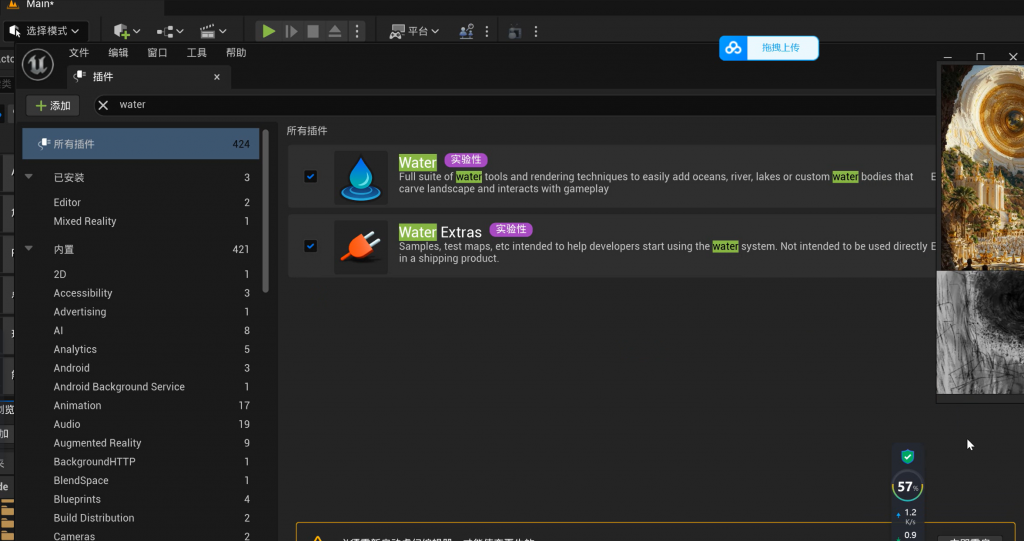Collapse the 已安装 group arrow
The image size is (1024, 541).
(x=29, y=177)
